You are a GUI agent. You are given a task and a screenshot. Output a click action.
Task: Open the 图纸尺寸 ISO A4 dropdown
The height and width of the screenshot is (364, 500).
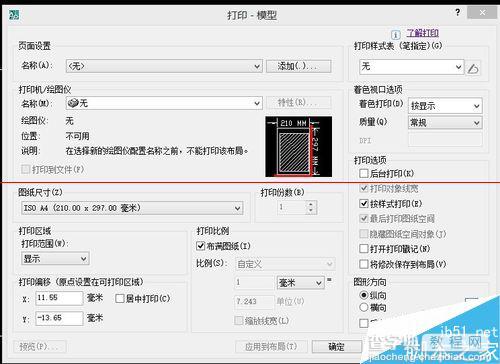click(x=132, y=208)
